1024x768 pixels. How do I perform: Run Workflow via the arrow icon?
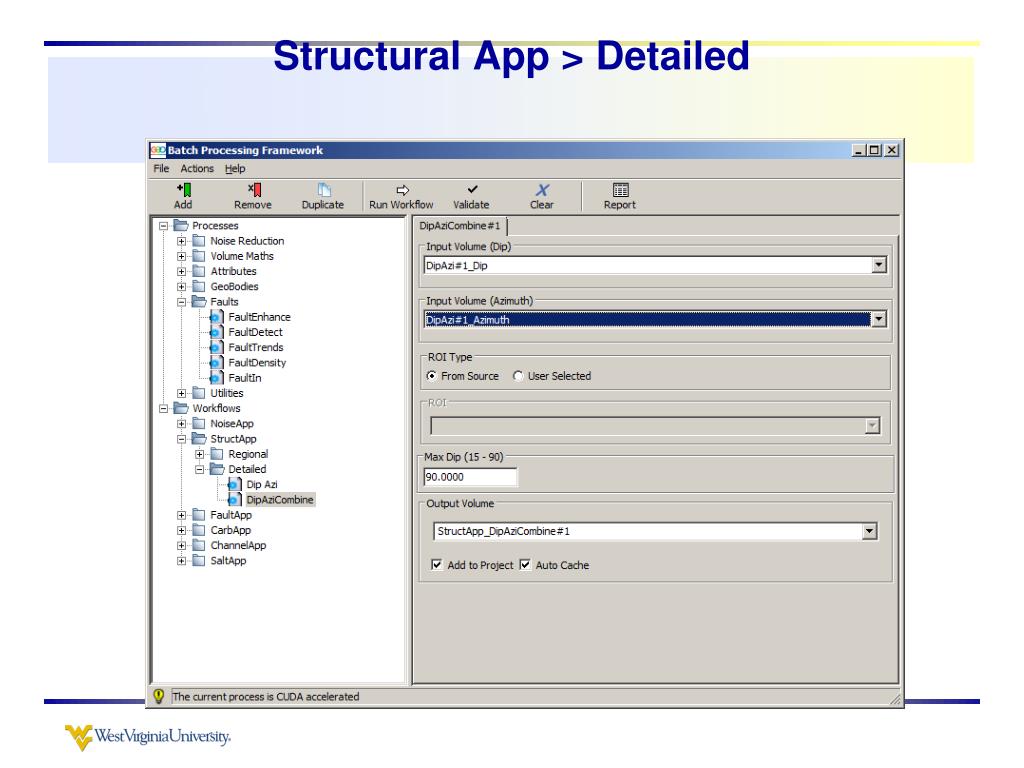click(402, 190)
